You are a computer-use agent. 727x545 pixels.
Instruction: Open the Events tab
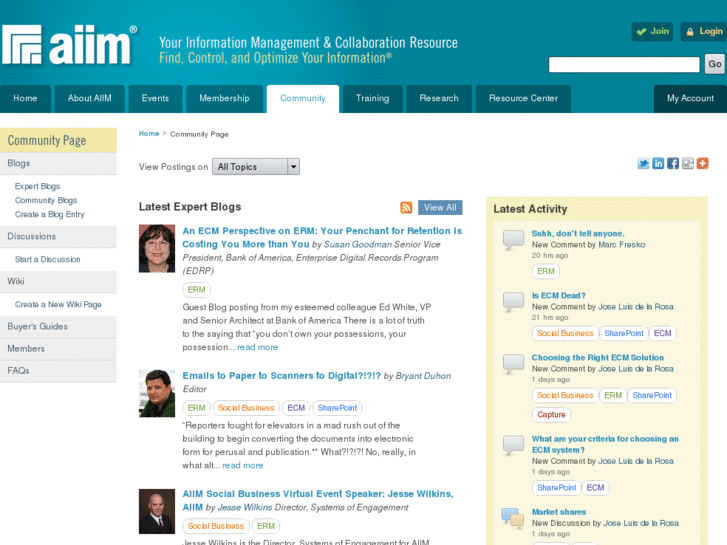pos(155,98)
